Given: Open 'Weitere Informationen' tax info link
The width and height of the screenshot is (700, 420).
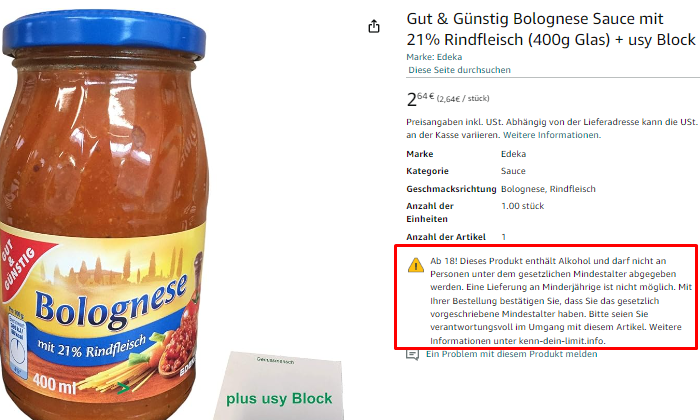Looking at the screenshot, I should tap(552, 135).
